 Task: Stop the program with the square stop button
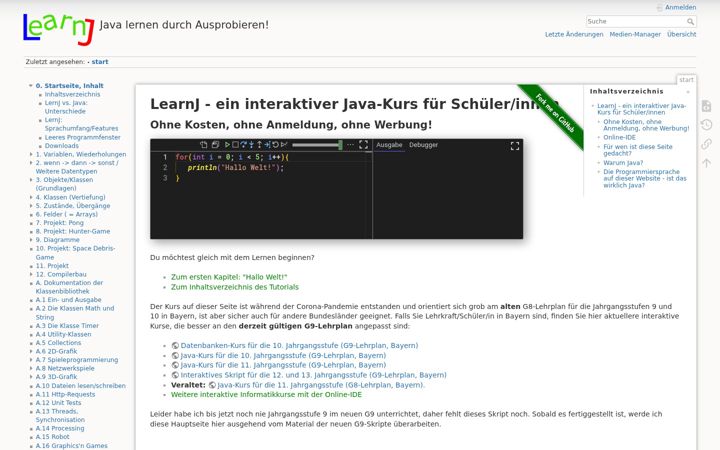tap(235, 145)
